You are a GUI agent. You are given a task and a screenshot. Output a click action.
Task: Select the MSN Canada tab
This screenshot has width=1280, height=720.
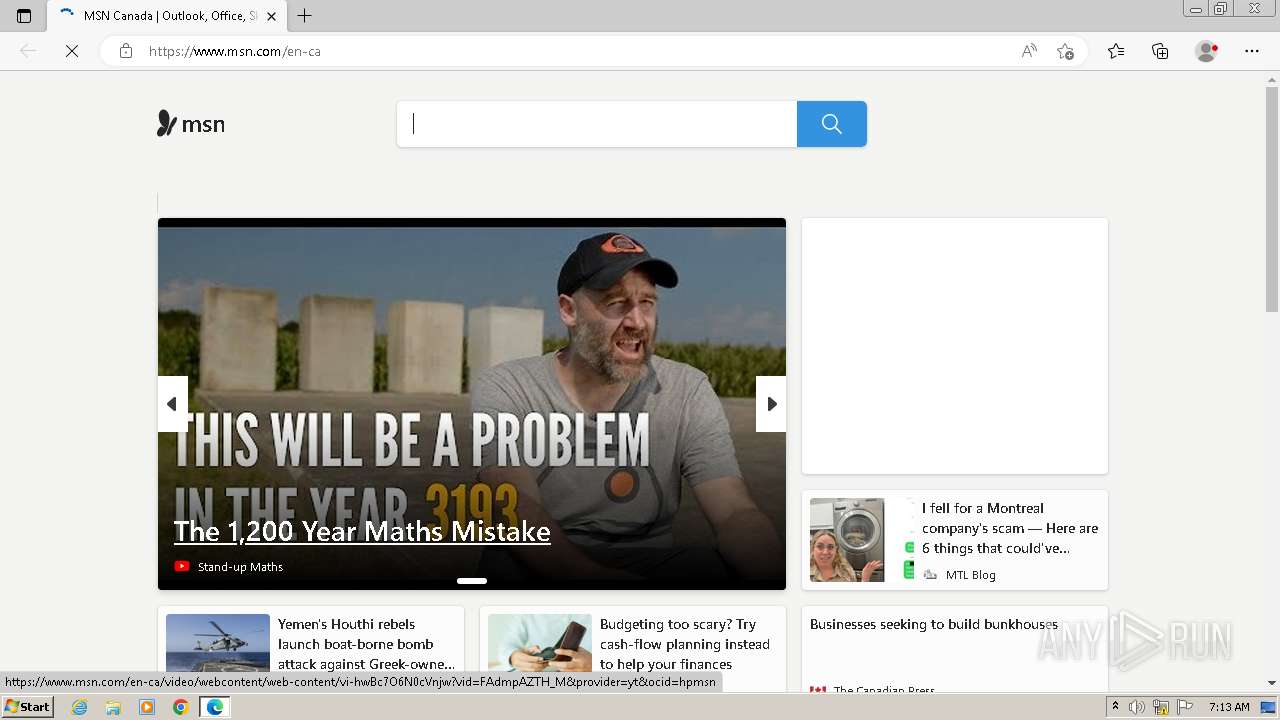pos(166,16)
